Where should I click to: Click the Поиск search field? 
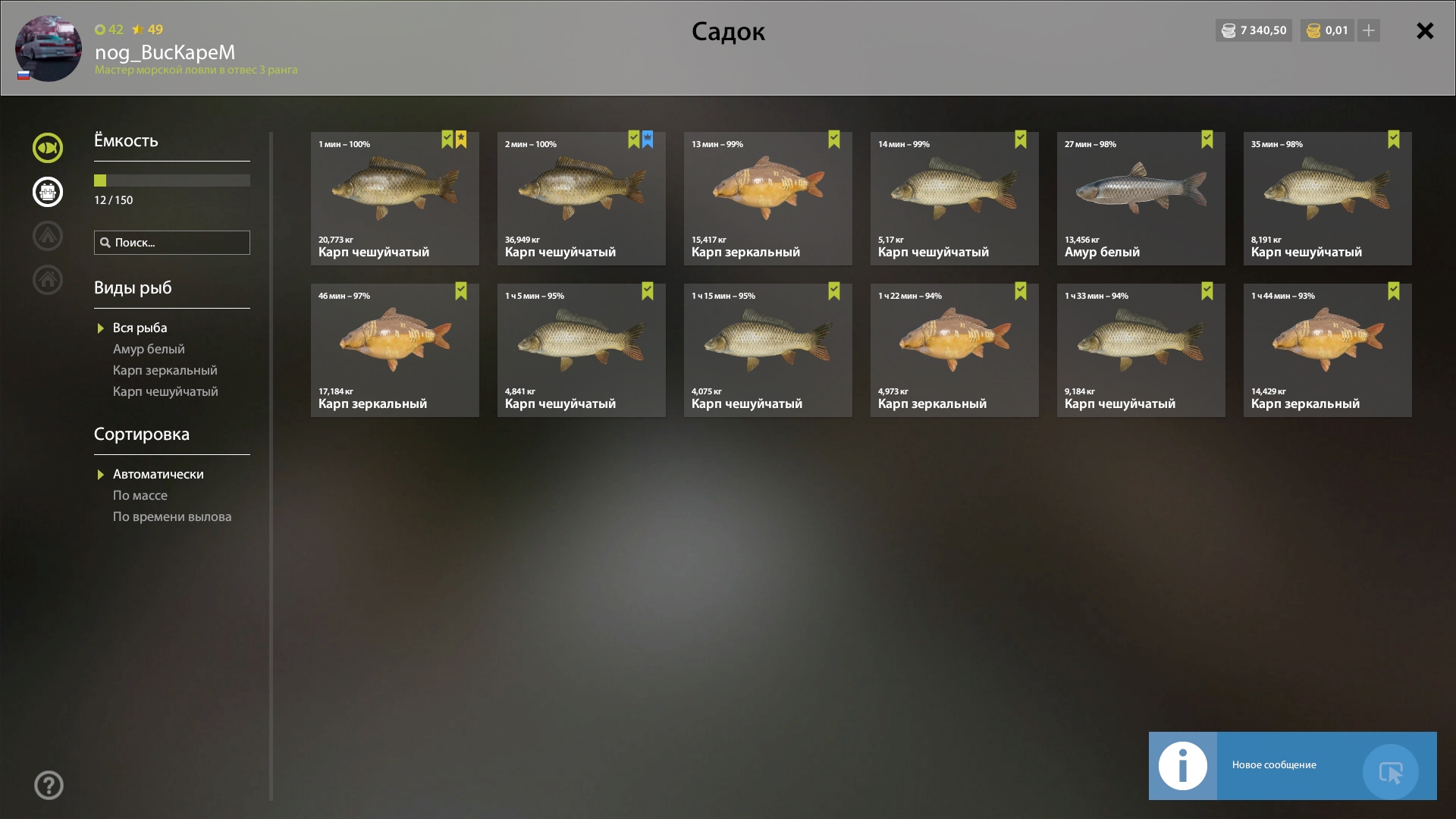tap(172, 243)
